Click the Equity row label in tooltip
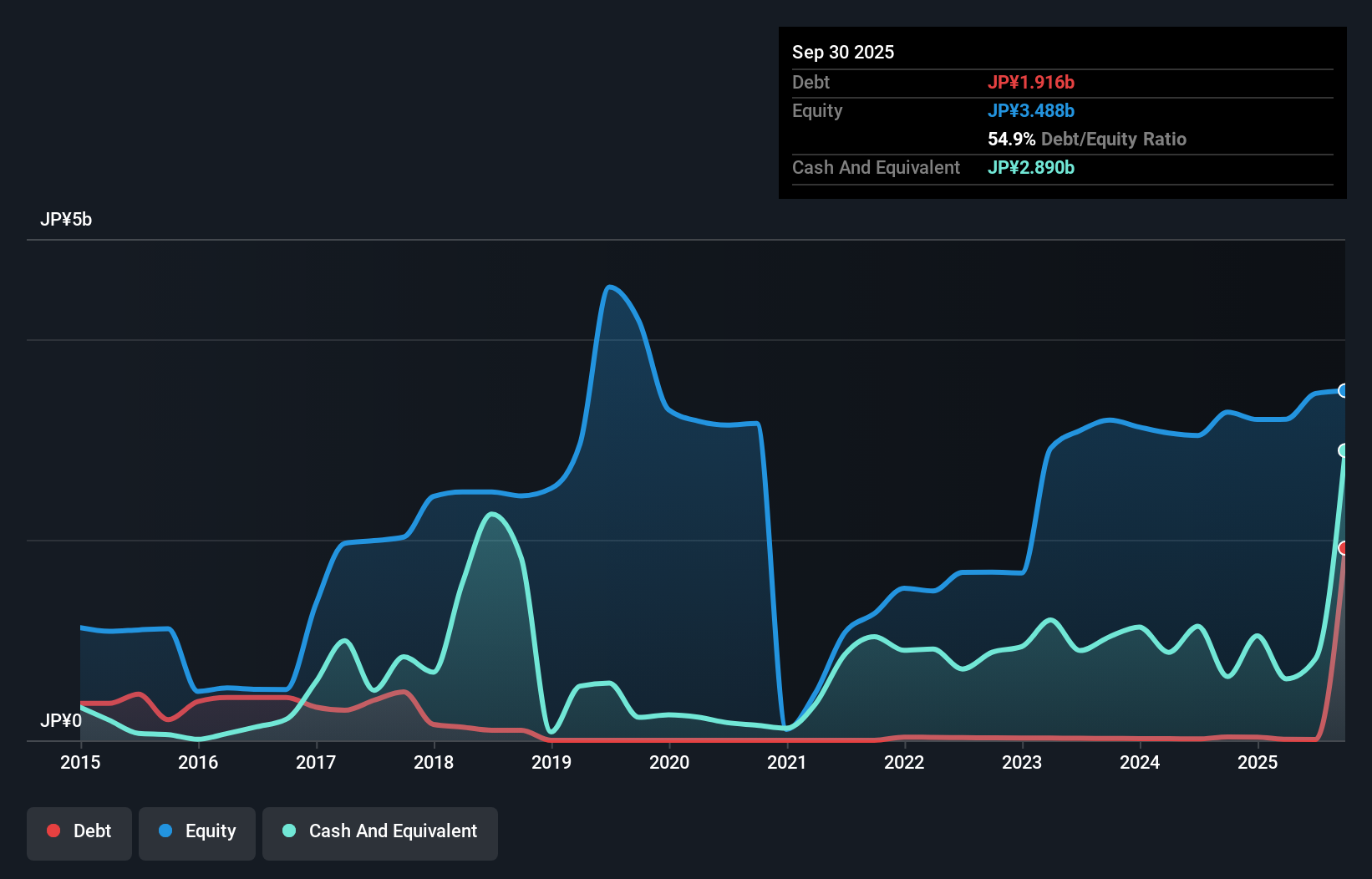1372x879 pixels. coord(817,111)
